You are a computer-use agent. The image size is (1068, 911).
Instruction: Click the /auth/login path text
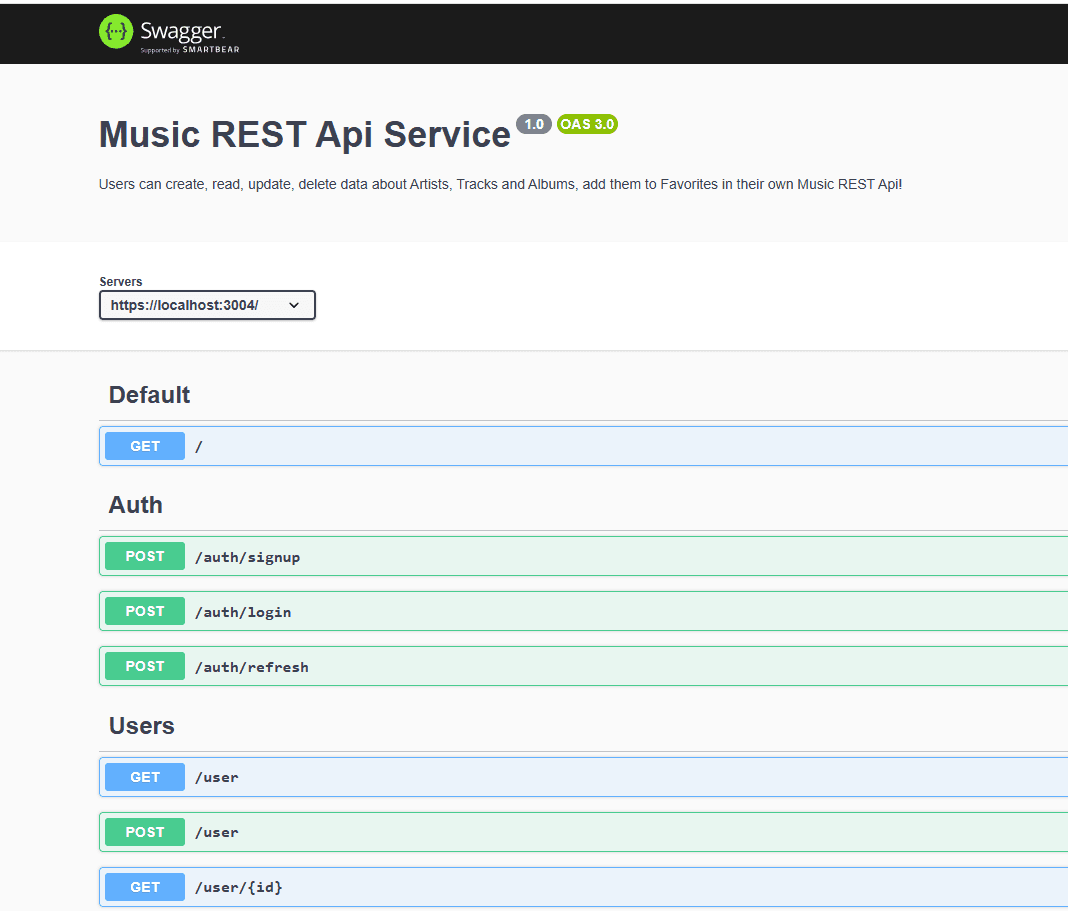243,613
